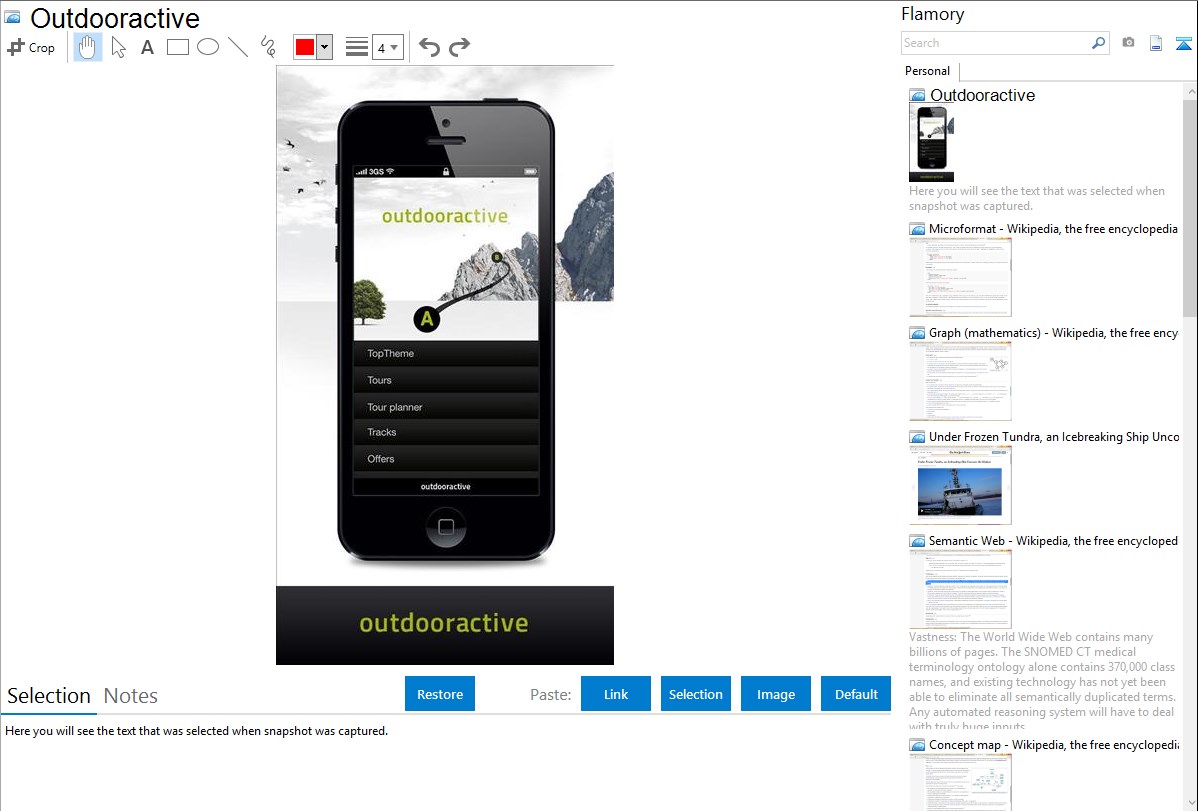Click the icon beside Graph (mathematics) title

coord(918,333)
